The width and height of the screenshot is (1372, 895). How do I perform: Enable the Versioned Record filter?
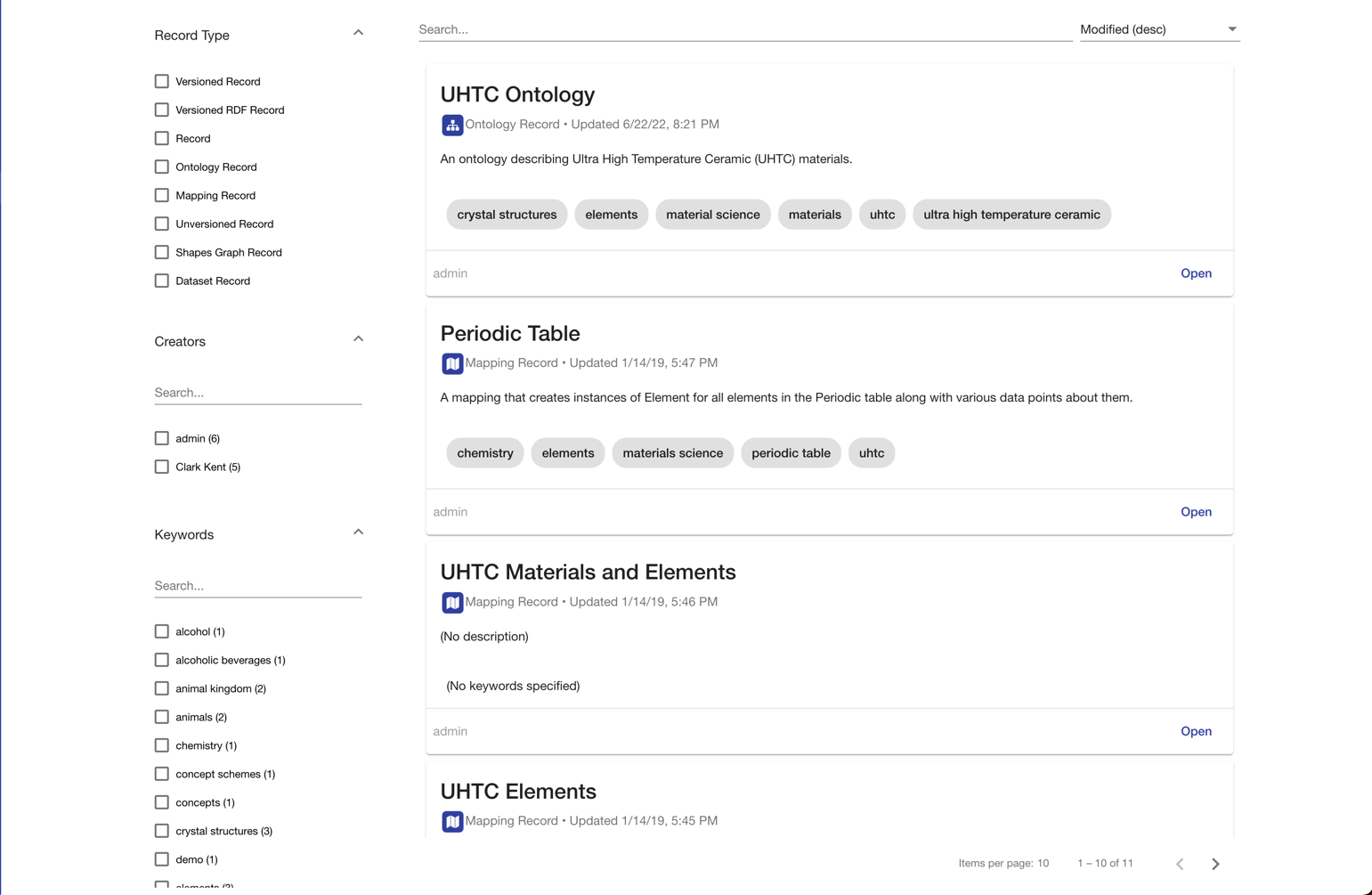coord(161,81)
